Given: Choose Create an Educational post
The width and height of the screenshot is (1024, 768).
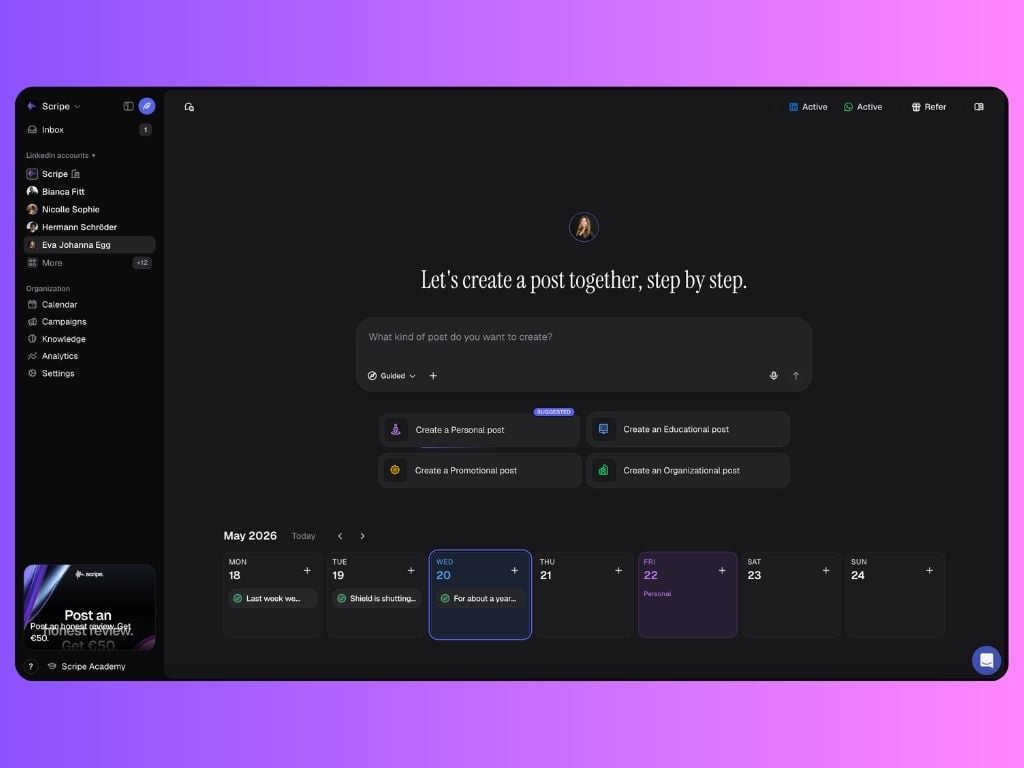Looking at the screenshot, I should pyautogui.click(x=688, y=429).
